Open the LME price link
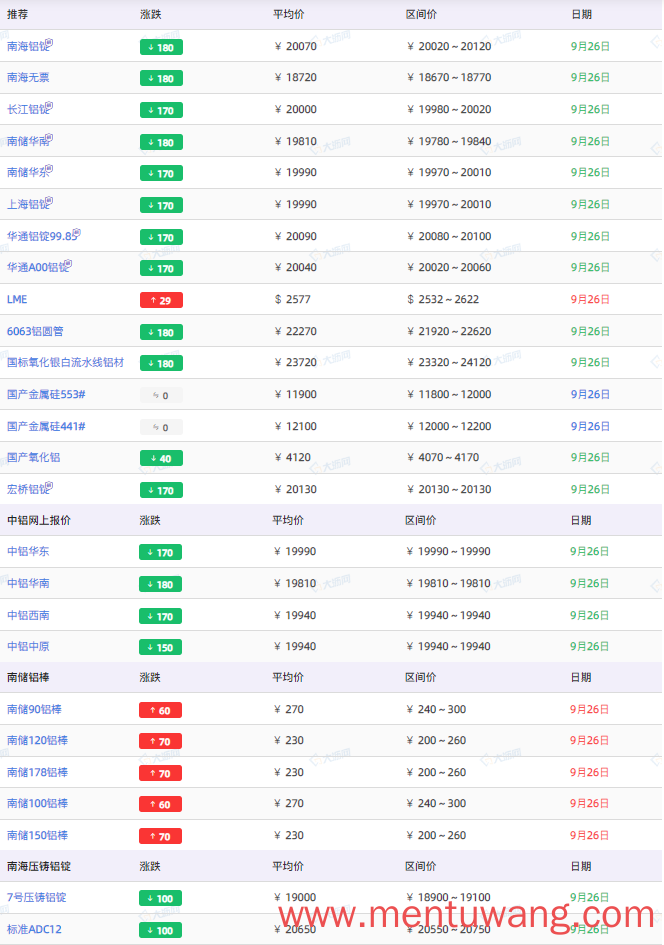664x945 pixels. click(x=17, y=300)
